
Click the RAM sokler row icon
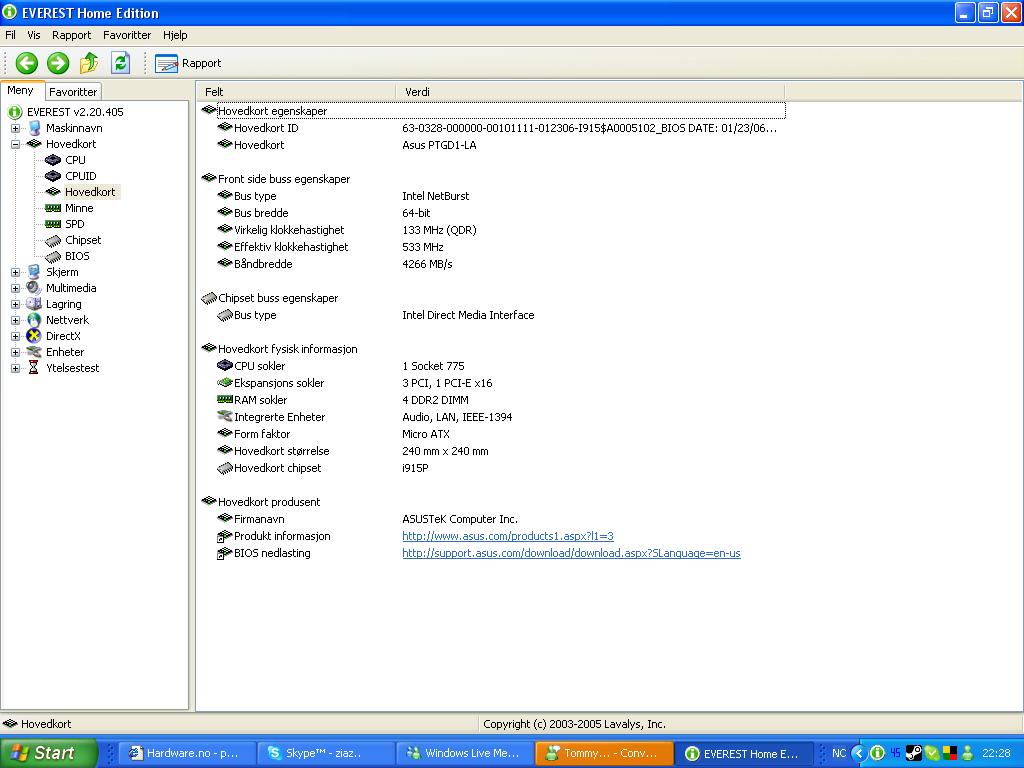point(225,399)
